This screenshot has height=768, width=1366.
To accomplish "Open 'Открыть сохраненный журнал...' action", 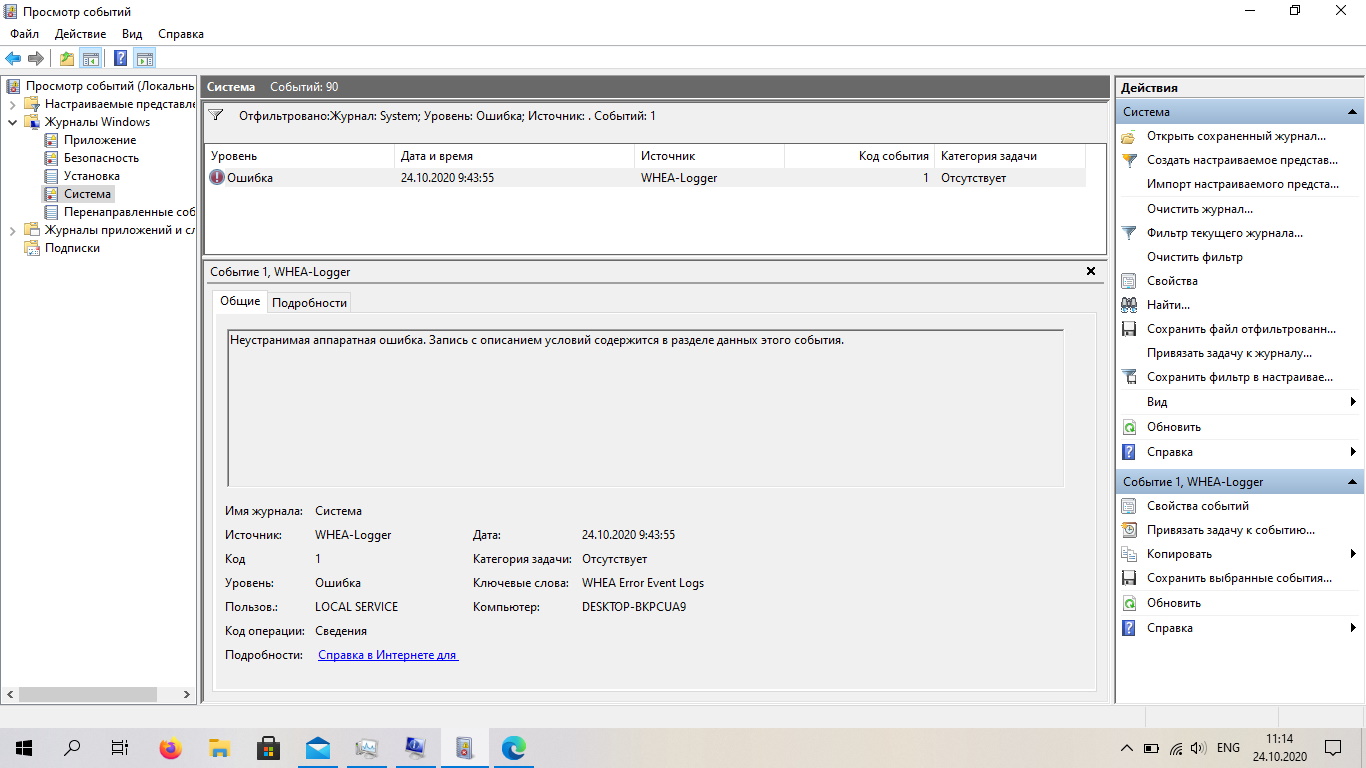I will click(x=1236, y=136).
